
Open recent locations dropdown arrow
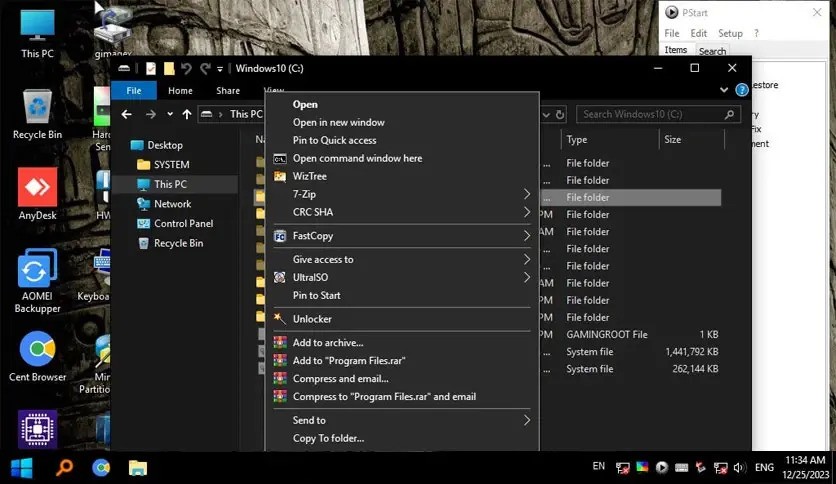(170, 114)
